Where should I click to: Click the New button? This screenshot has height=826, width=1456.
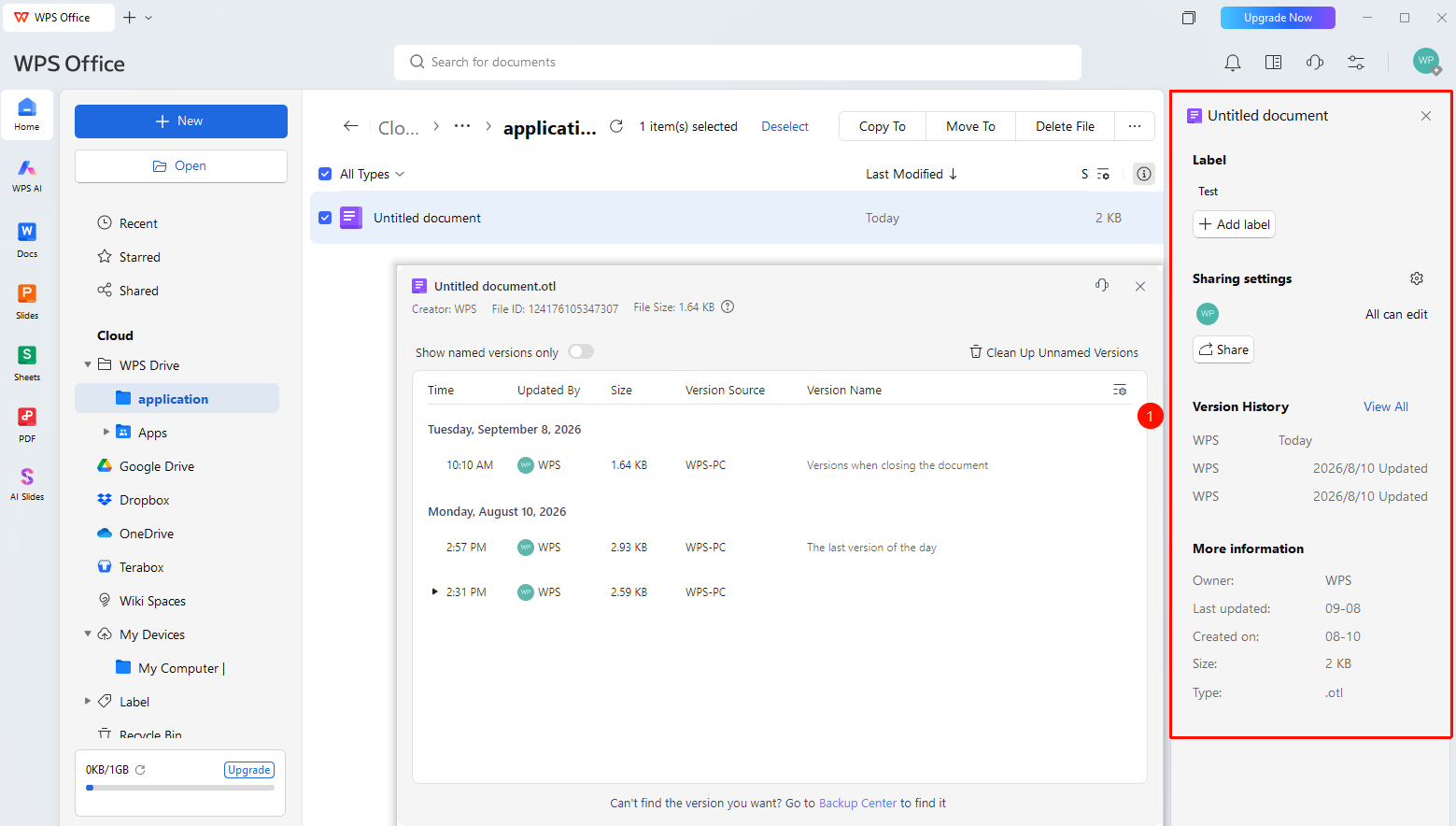(x=181, y=121)
